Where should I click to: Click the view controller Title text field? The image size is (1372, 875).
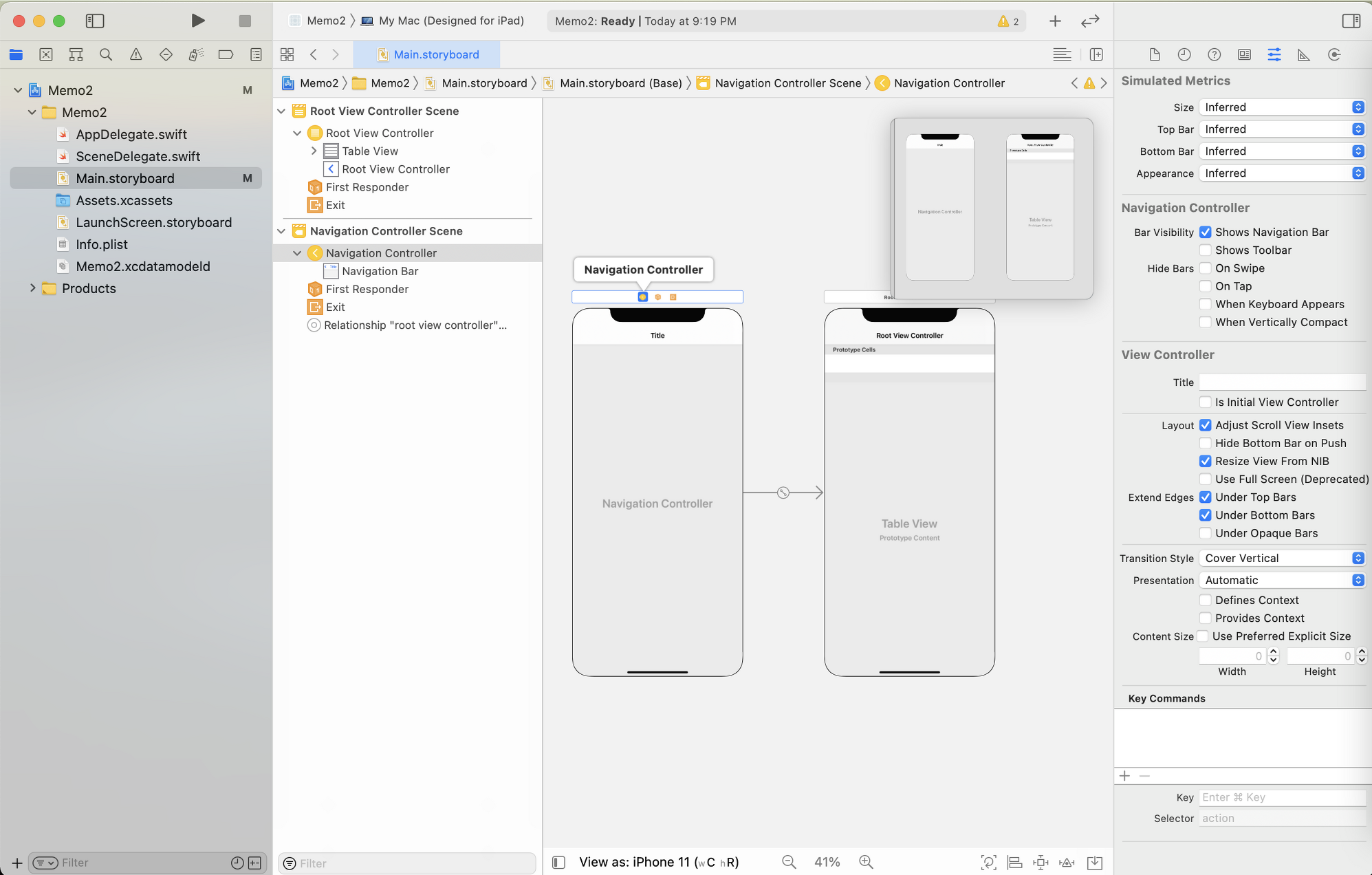point(1282,382)
